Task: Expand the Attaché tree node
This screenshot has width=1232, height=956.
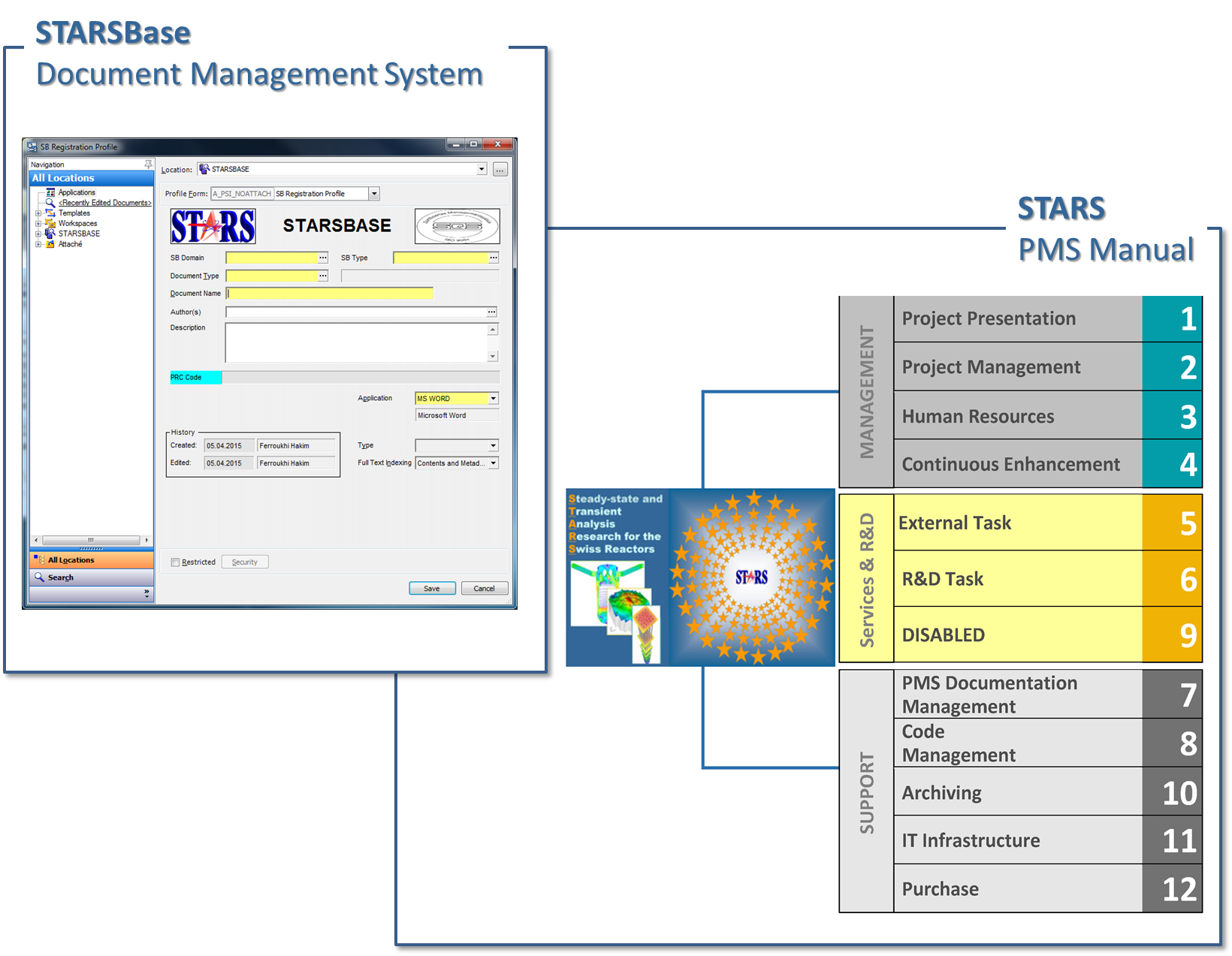Action: coord(38,244)
